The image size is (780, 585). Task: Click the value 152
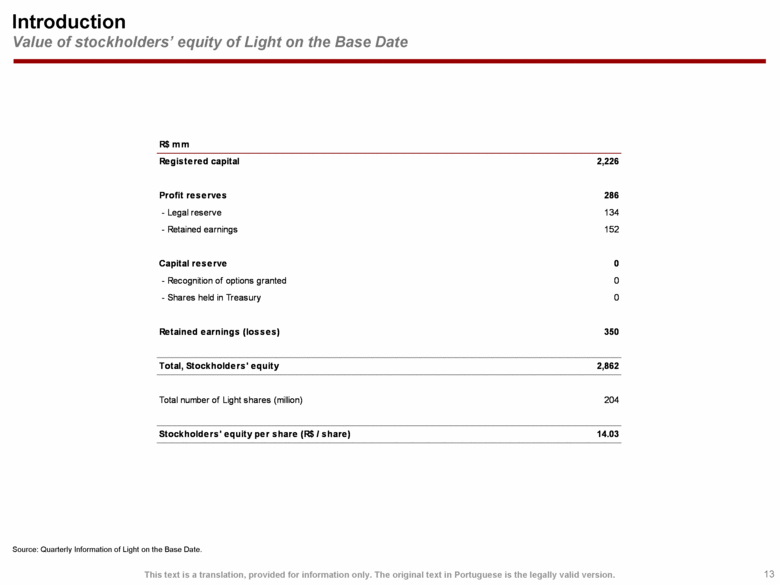(611, 229)
